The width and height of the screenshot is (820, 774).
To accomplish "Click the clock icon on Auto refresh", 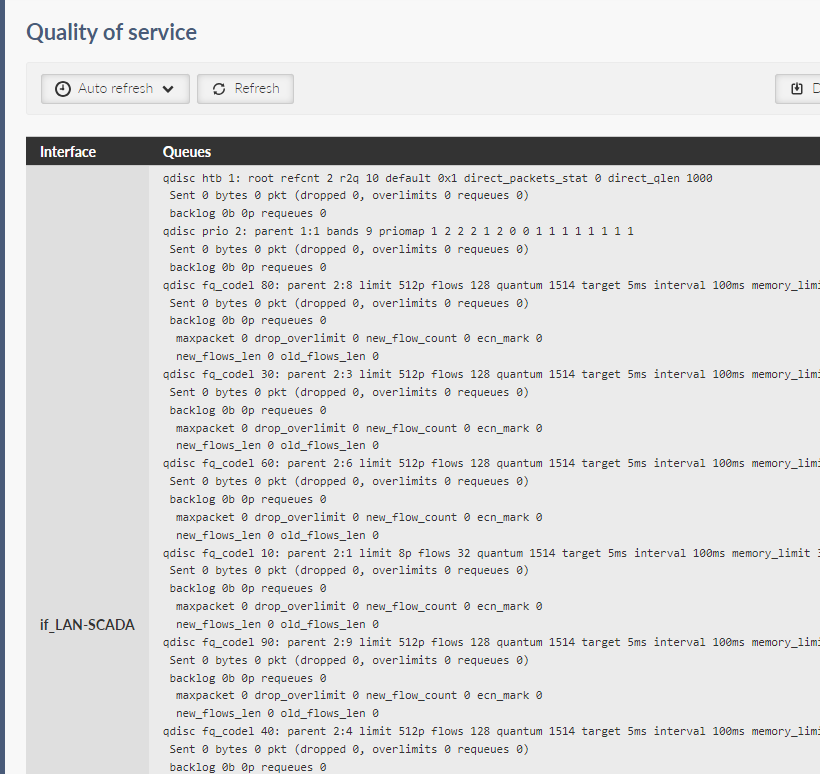I will [63, 89].
